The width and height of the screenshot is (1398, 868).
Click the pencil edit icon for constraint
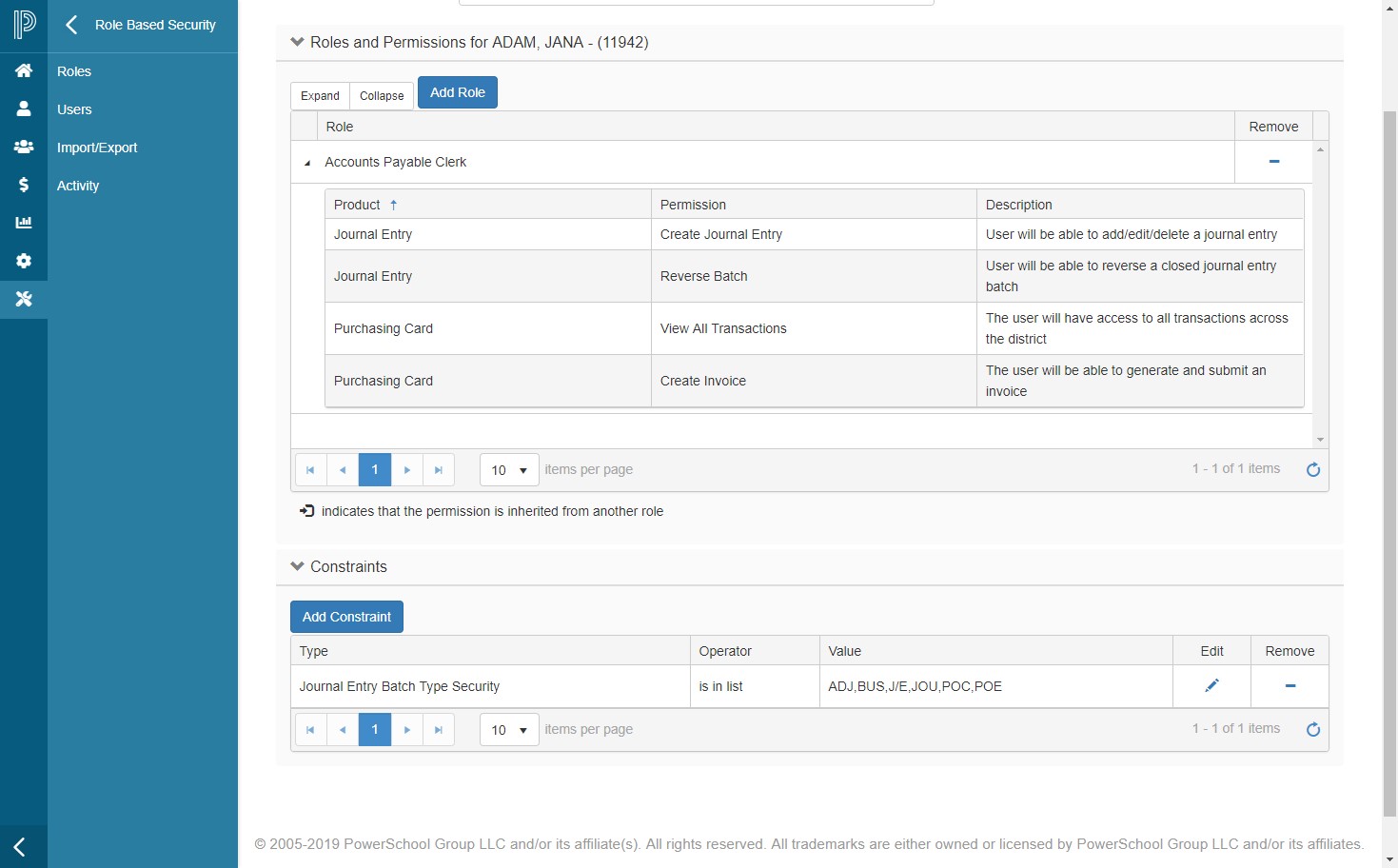pos(1211,686)
